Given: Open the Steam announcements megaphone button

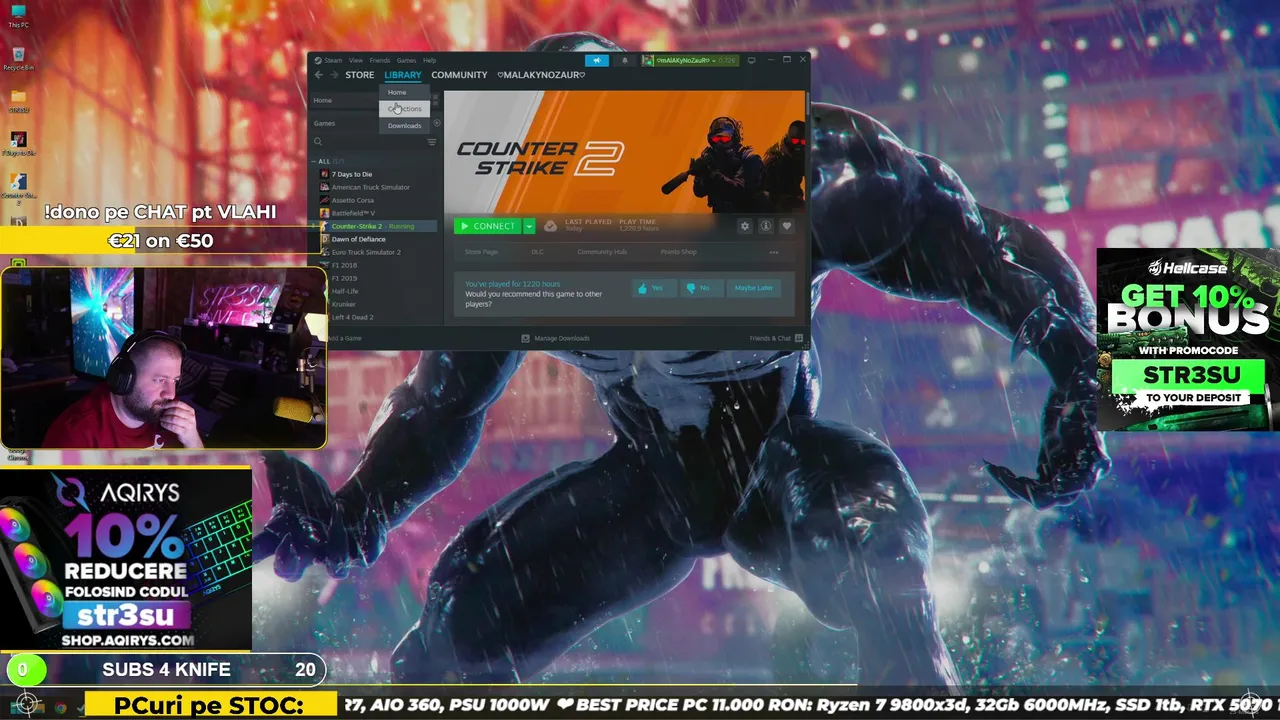Looking at the screenshot, I should (597, 60).
